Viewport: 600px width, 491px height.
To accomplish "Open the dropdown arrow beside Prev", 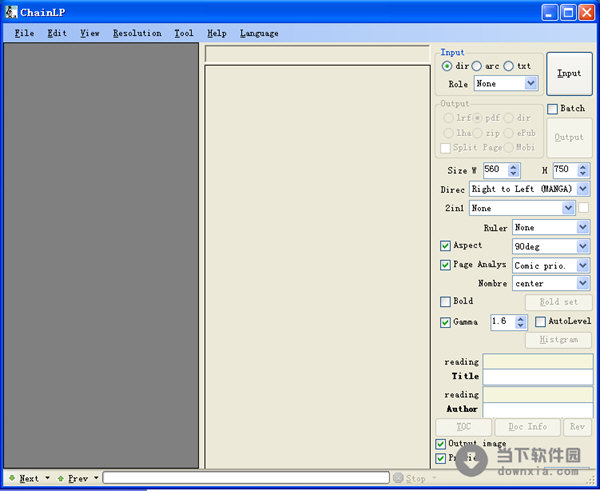I will point(96,478).
